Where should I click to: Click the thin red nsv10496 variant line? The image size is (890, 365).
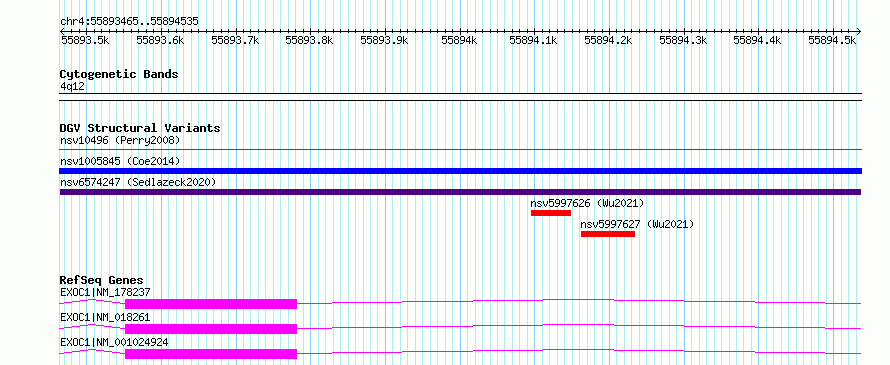pos(460,150)
